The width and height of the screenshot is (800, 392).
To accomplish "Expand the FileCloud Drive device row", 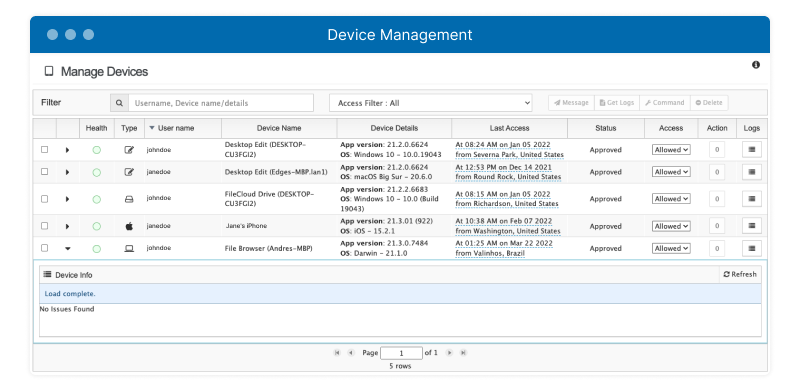I will tap(67, 199).
